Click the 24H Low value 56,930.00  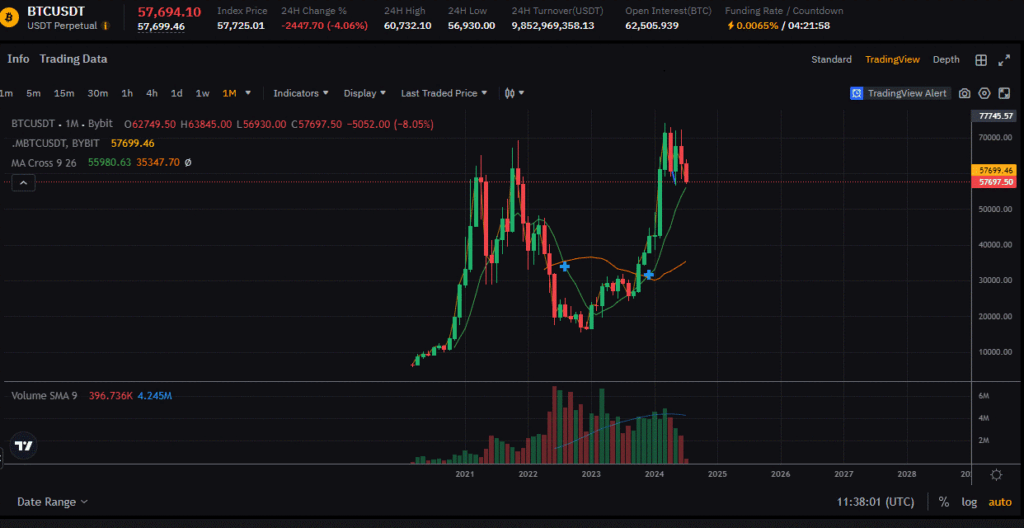coord(472,25)
